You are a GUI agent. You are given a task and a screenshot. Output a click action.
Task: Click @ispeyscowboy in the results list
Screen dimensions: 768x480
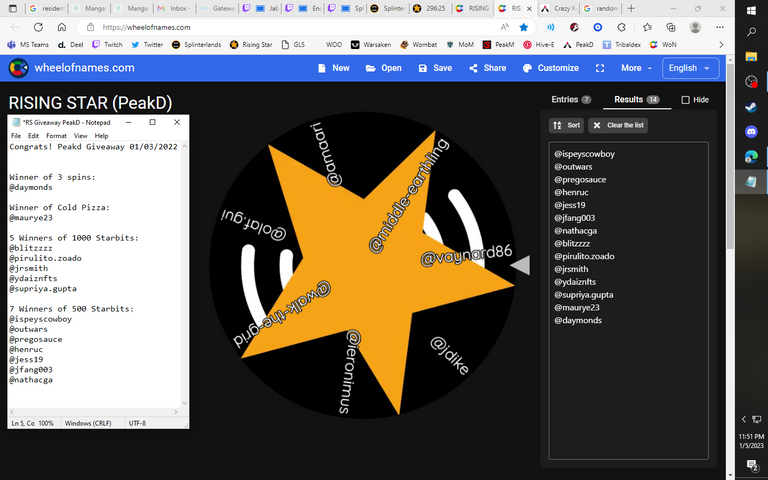pyautogui.click(x=584, y=154)
